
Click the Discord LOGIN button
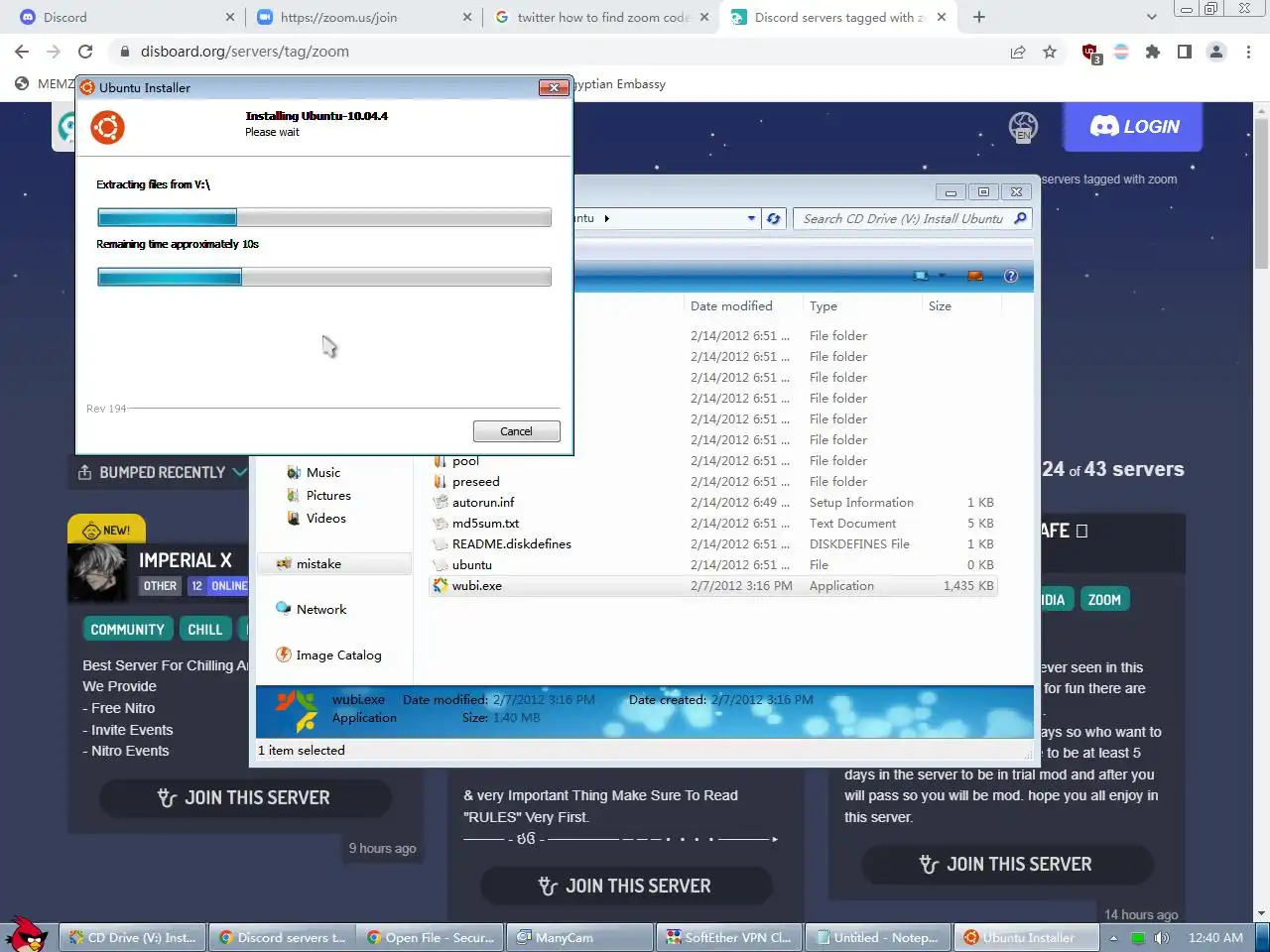(x=1134, y=127)
